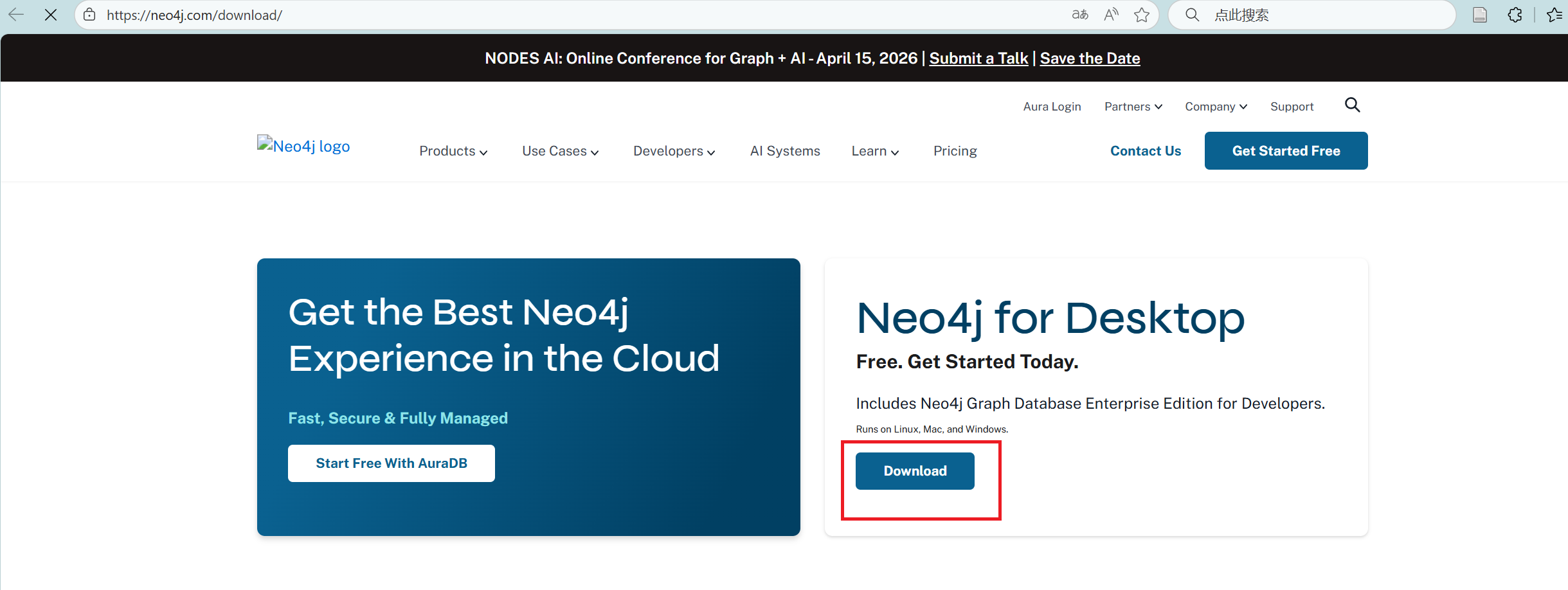1568x590 pixels.
Task: Click Start Free With AuraDB button
Action: [x=392, y=463]
